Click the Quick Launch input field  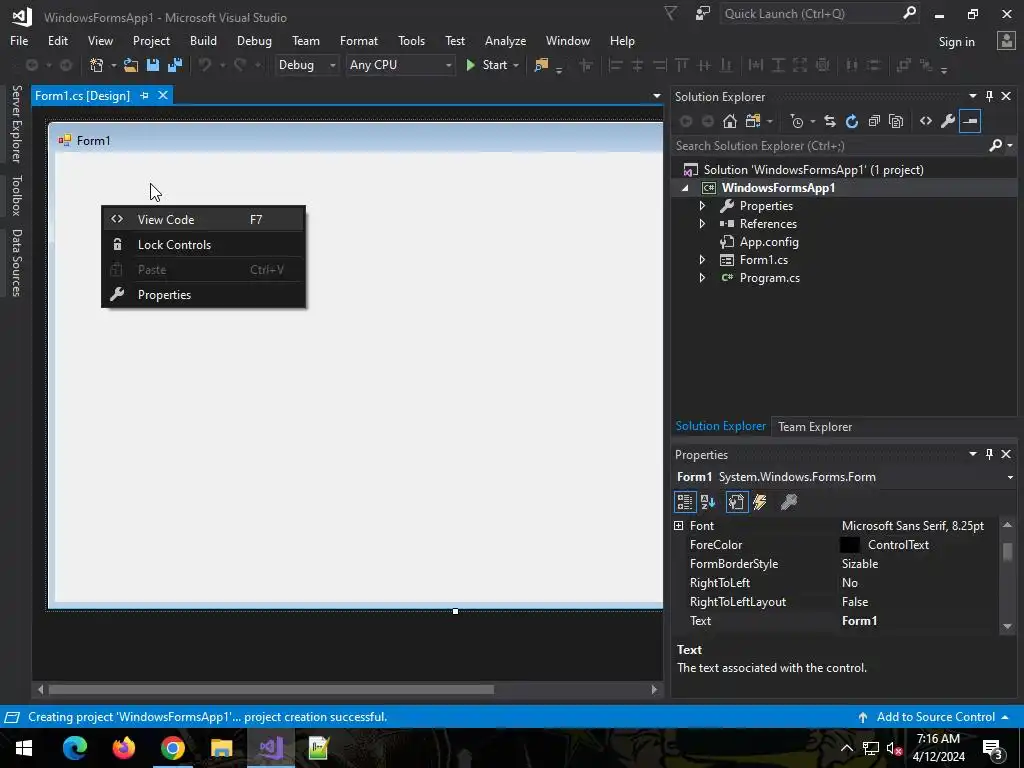point(810,14)
